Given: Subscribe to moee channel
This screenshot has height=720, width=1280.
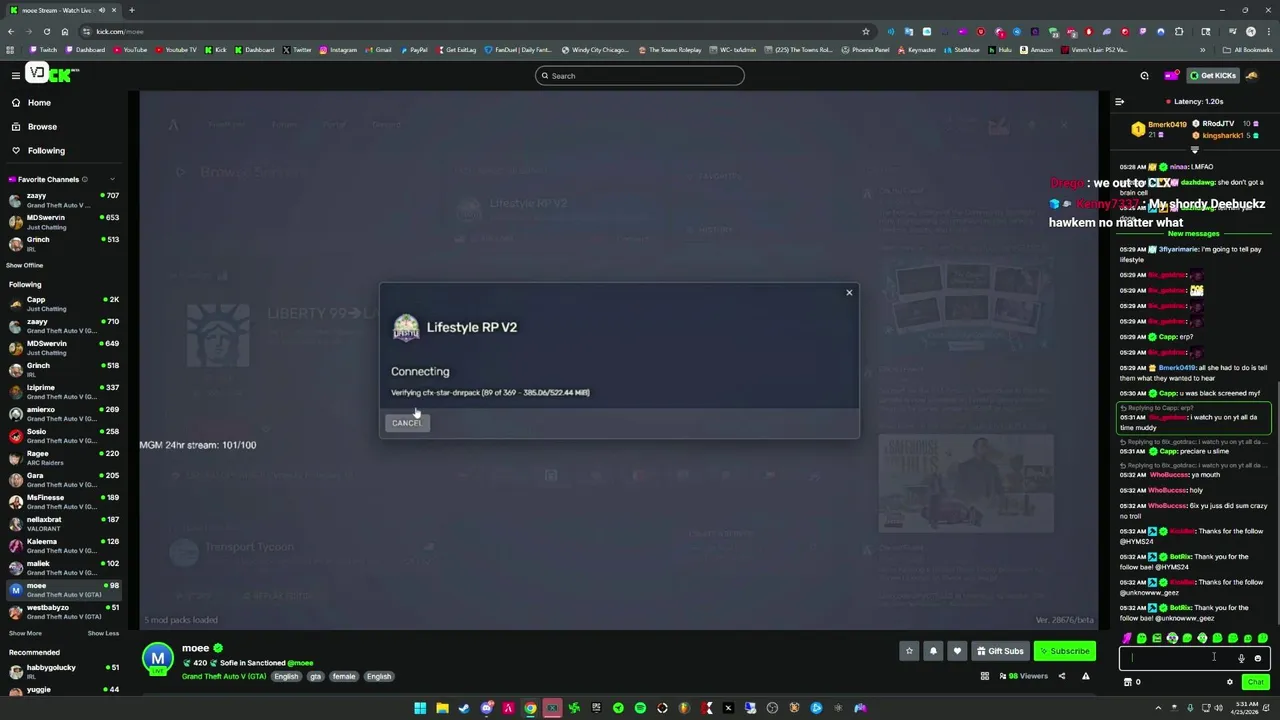Looking at the screenshot, I should (1064, 651).
